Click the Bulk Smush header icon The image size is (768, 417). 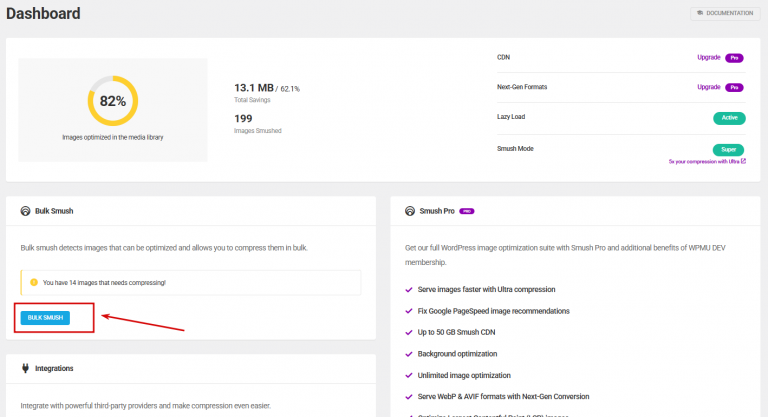point(25,211)
